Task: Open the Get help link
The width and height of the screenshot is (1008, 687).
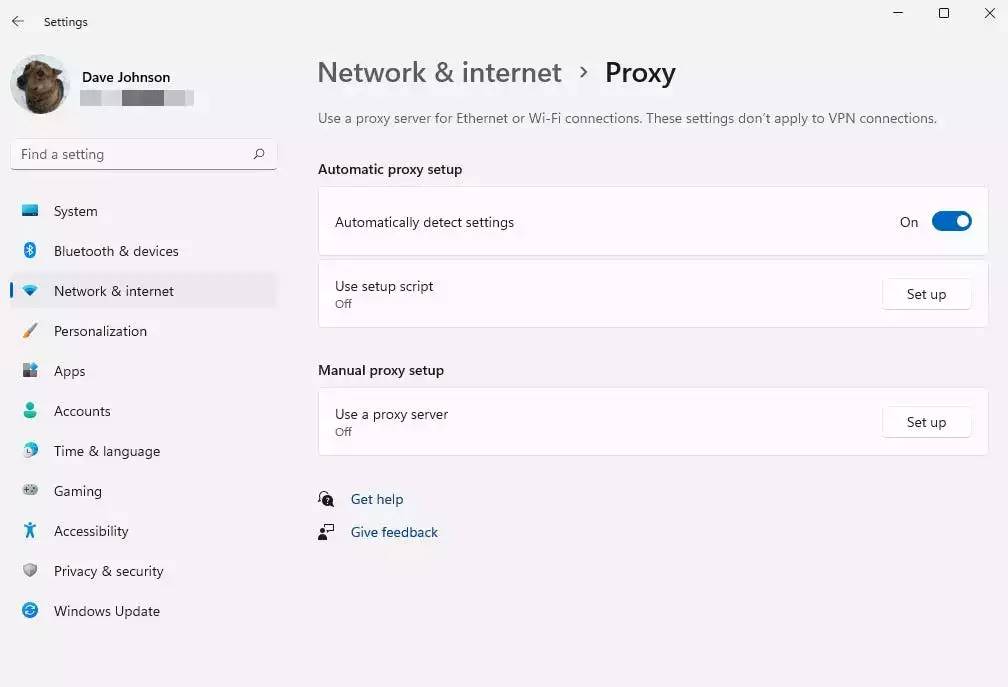Action: click(x=377, y=499)
